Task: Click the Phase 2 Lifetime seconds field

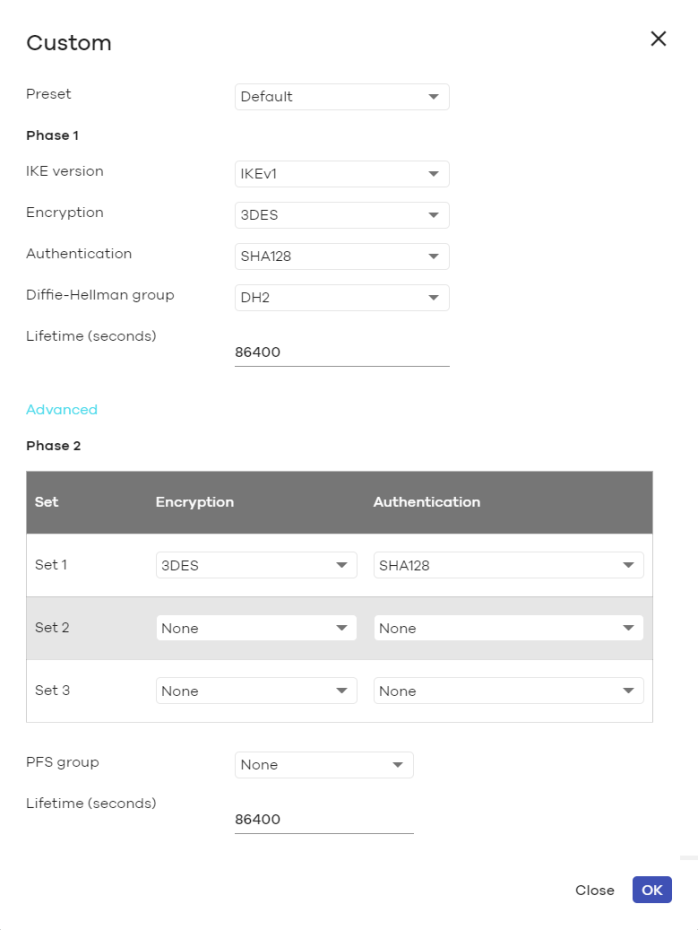Action: 324,820
